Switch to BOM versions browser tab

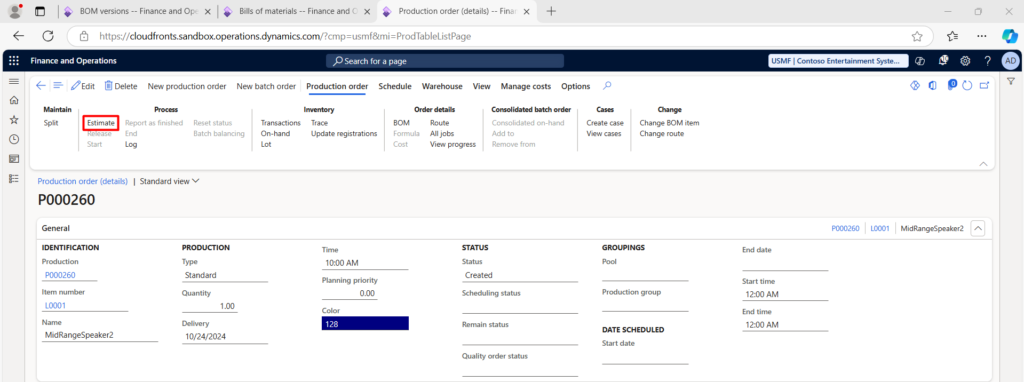click(137, 11)
